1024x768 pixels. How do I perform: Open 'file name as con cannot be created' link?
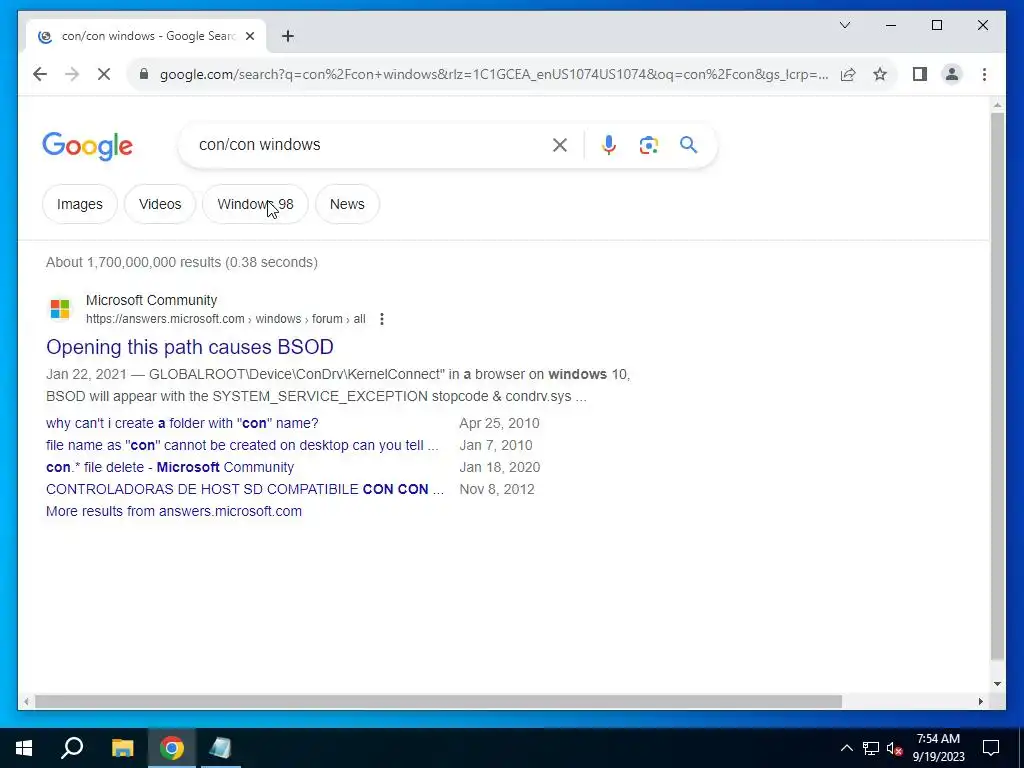click(242, 445)
